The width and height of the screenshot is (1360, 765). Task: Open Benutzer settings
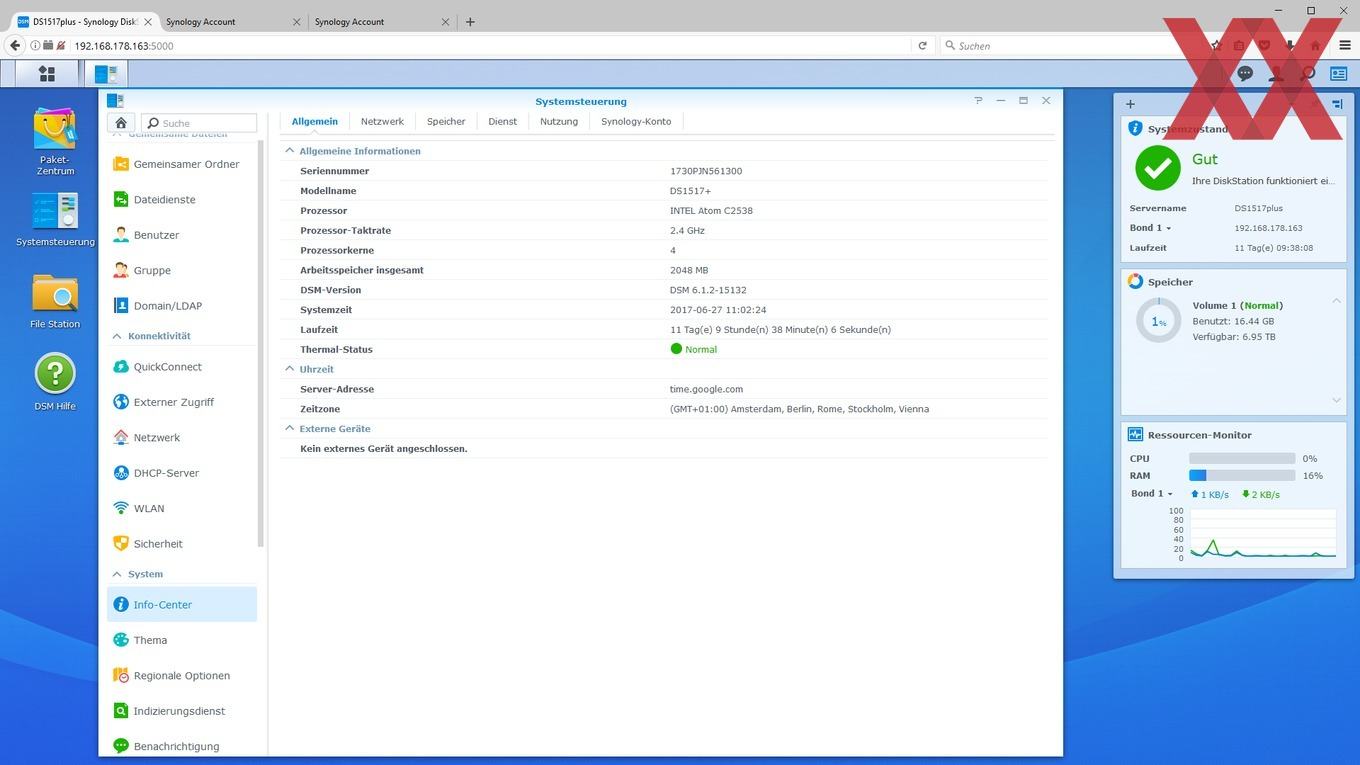point(182,235)
